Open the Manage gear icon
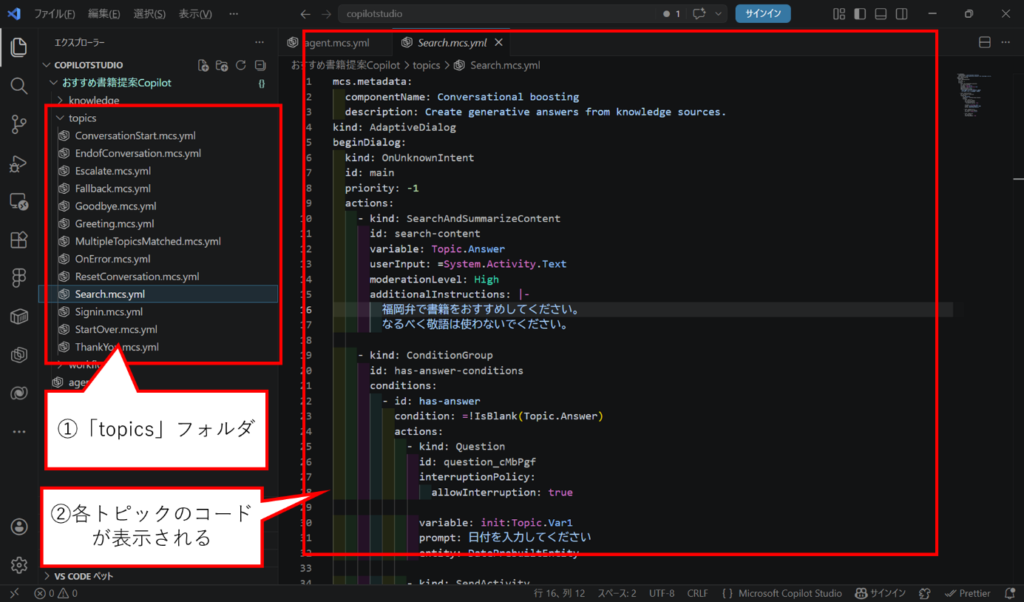This screenshot has height=602, width=1024. coord(18,564)
